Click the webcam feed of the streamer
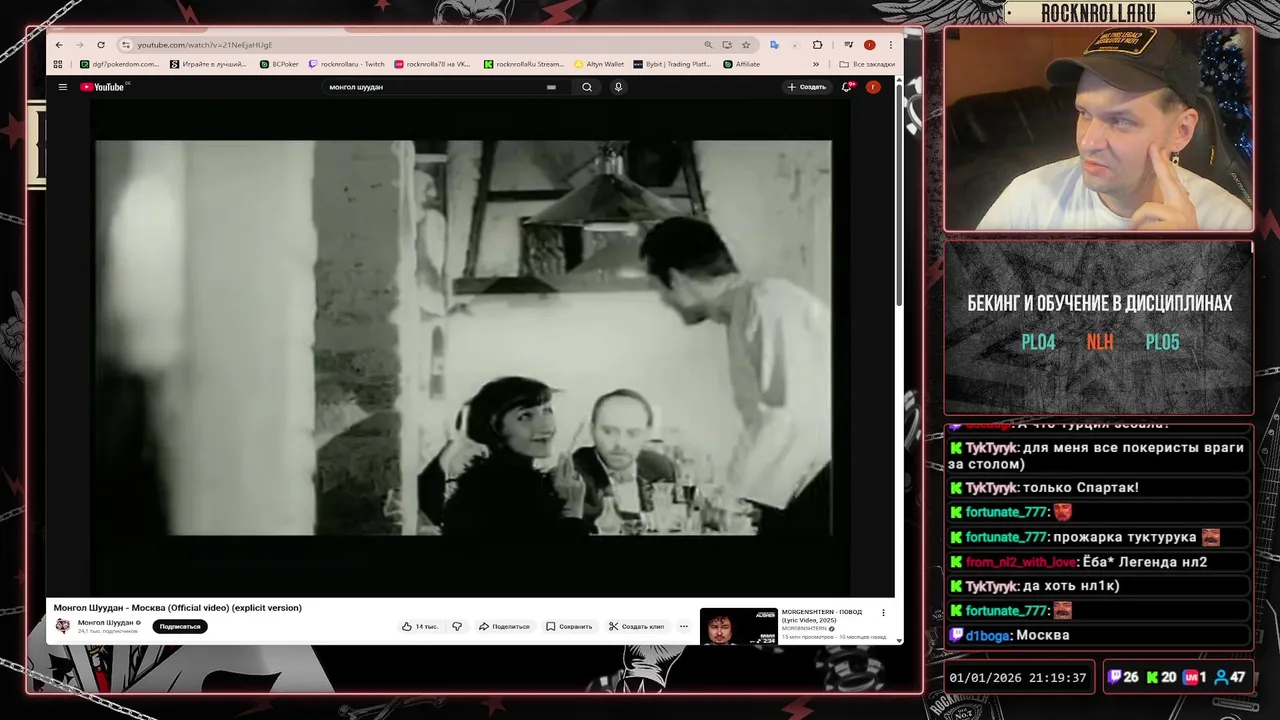The height and width of the screenshot is (720, 1280). pos(1099,129)
